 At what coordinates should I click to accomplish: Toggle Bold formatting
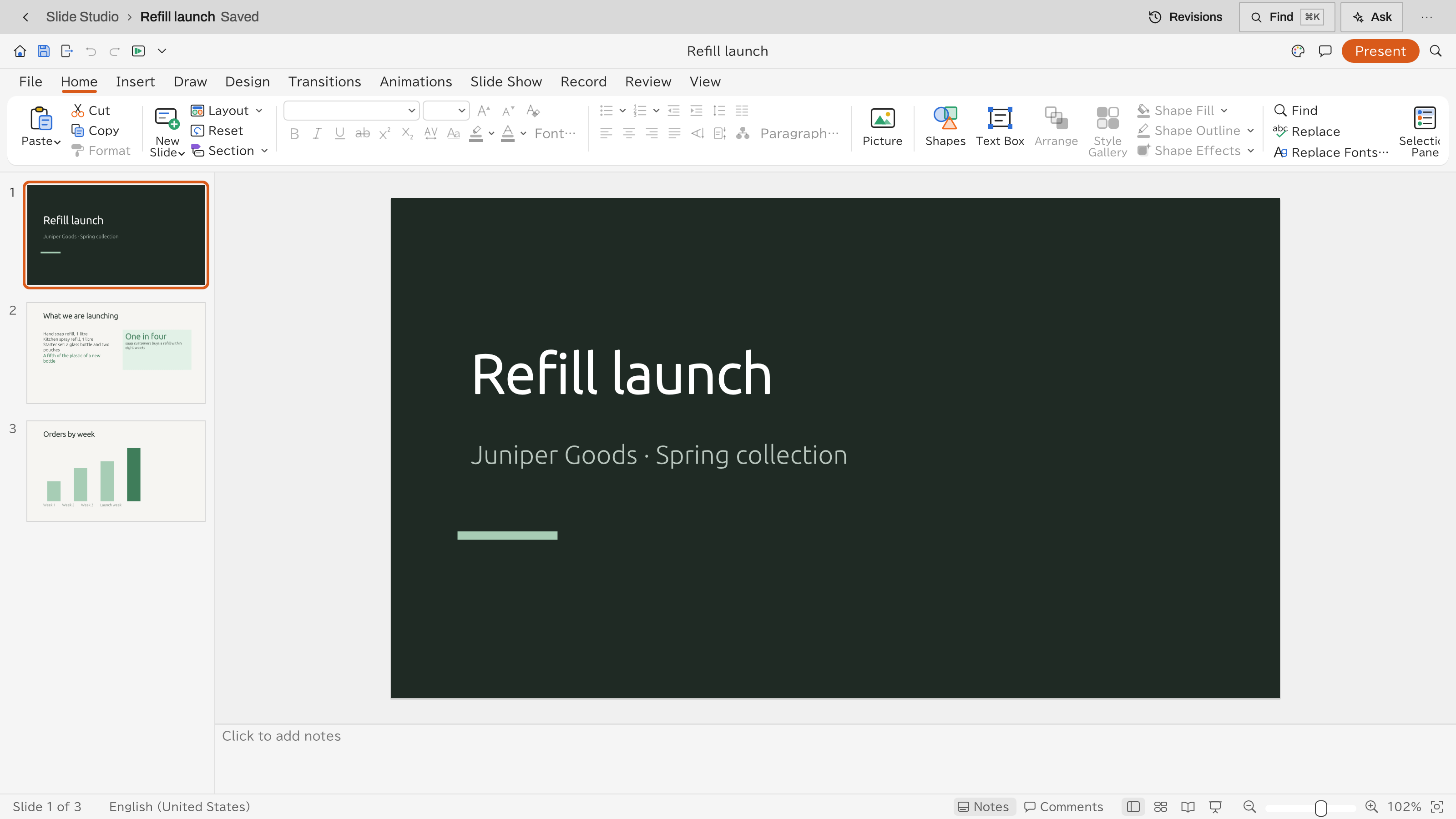point(294,134)
